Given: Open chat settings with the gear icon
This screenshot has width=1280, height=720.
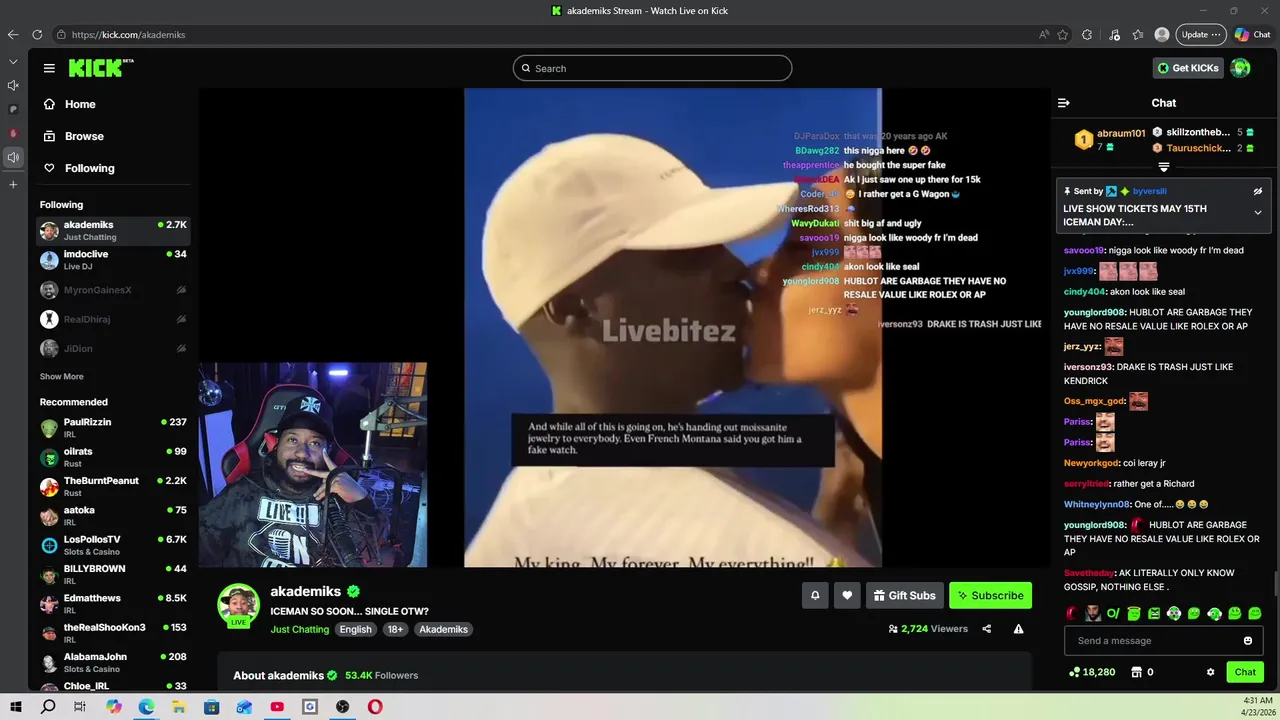Looking at the screenshot, I should (1210, 672).
